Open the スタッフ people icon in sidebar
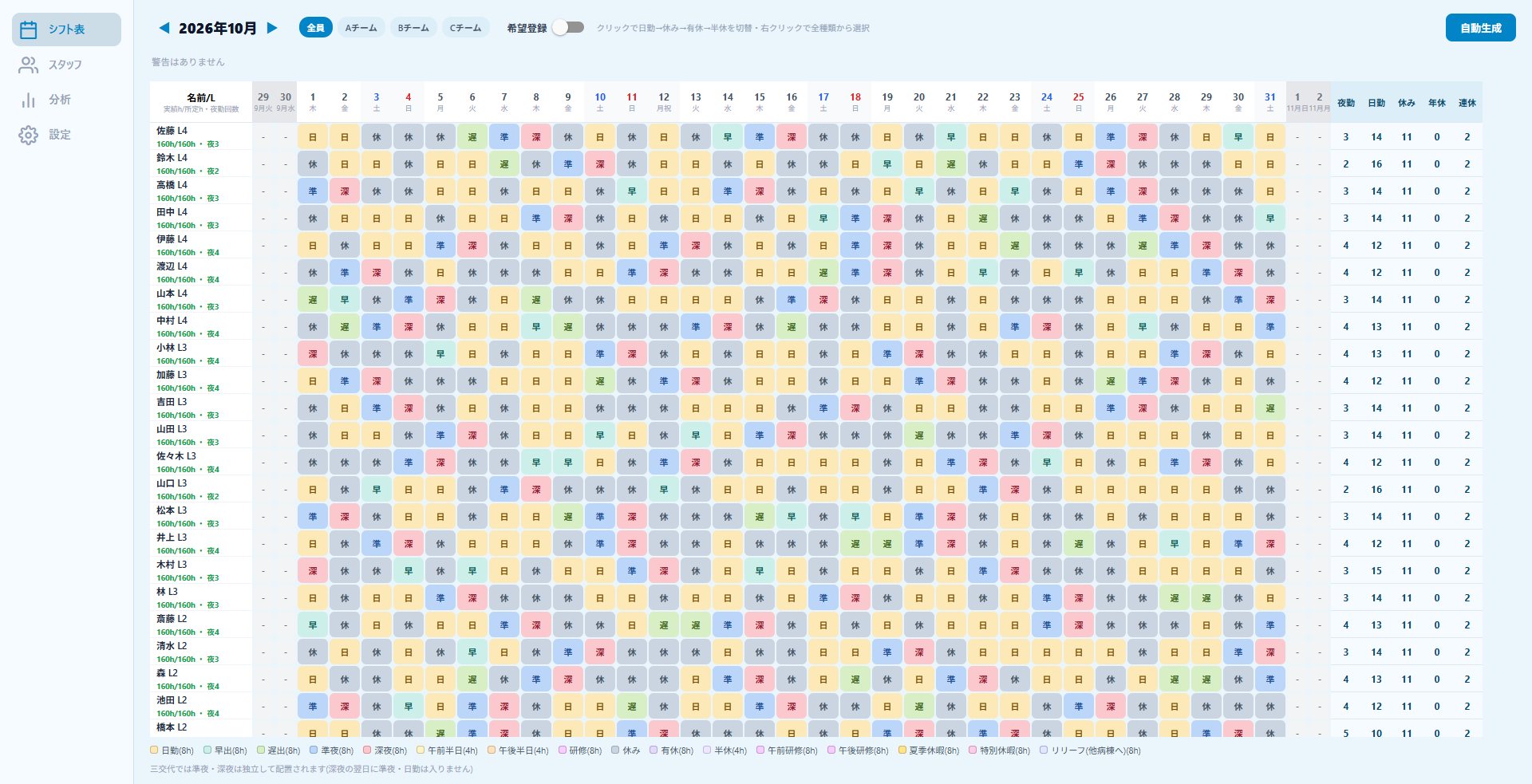This screenshot has width=1532, height=784. [x=29, y=65]
